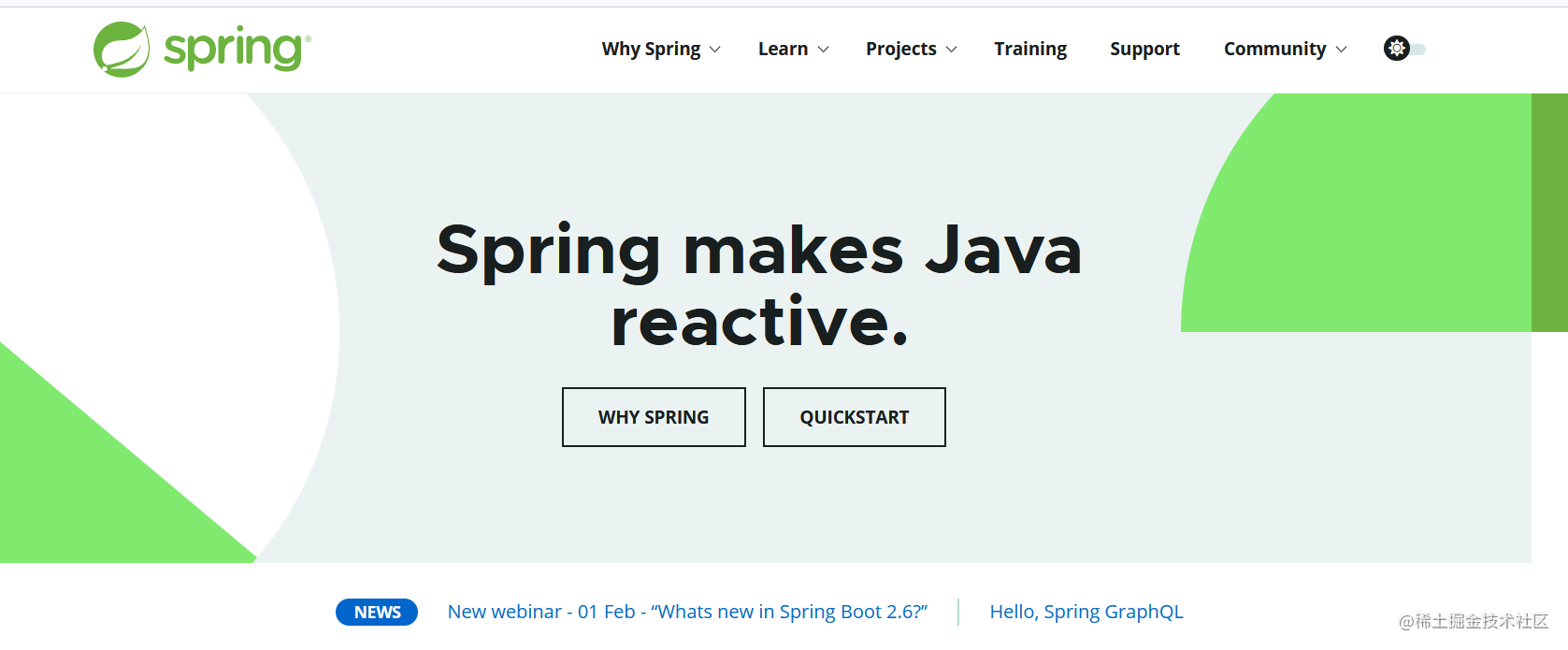Toggle the dark mode theme switch
This screenshot has width=1568, height=650.
(1404, 49)
